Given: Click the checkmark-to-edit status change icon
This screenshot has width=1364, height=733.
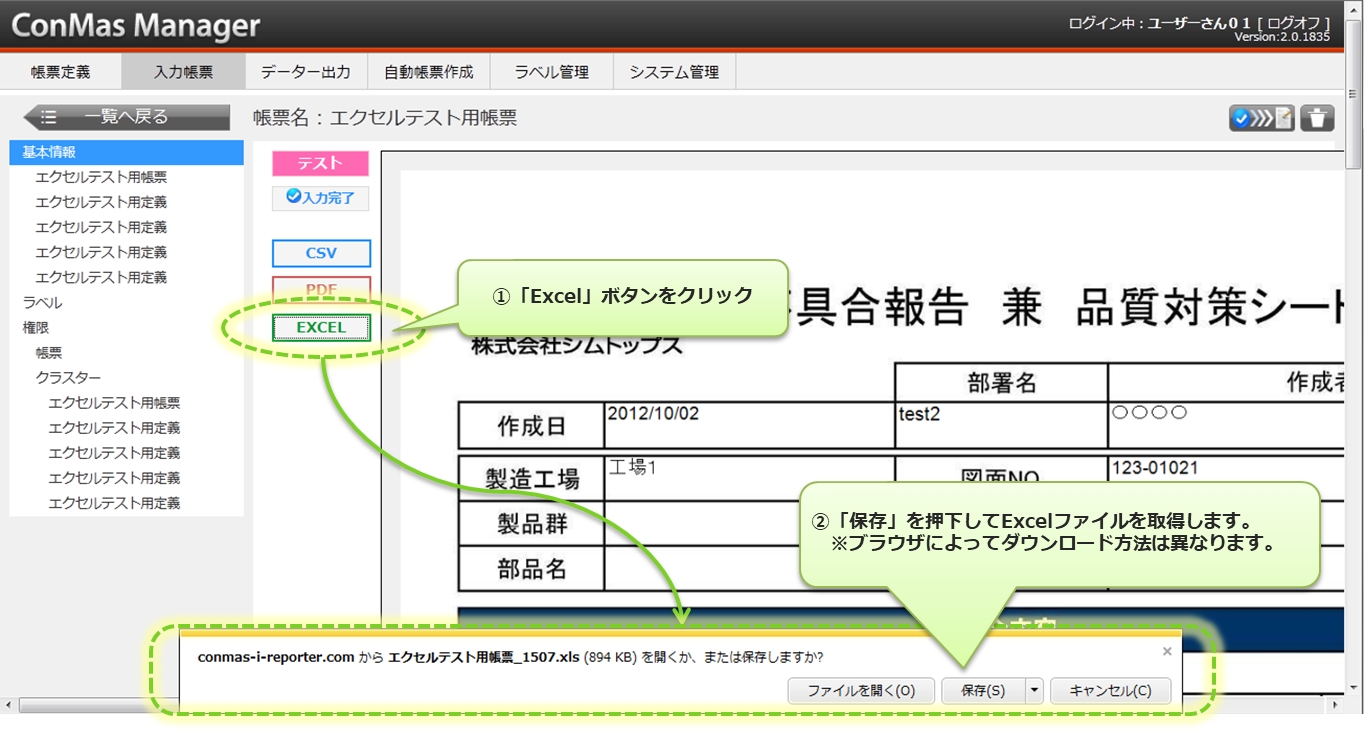Looking at the screenshot, I should [1262, 118].
